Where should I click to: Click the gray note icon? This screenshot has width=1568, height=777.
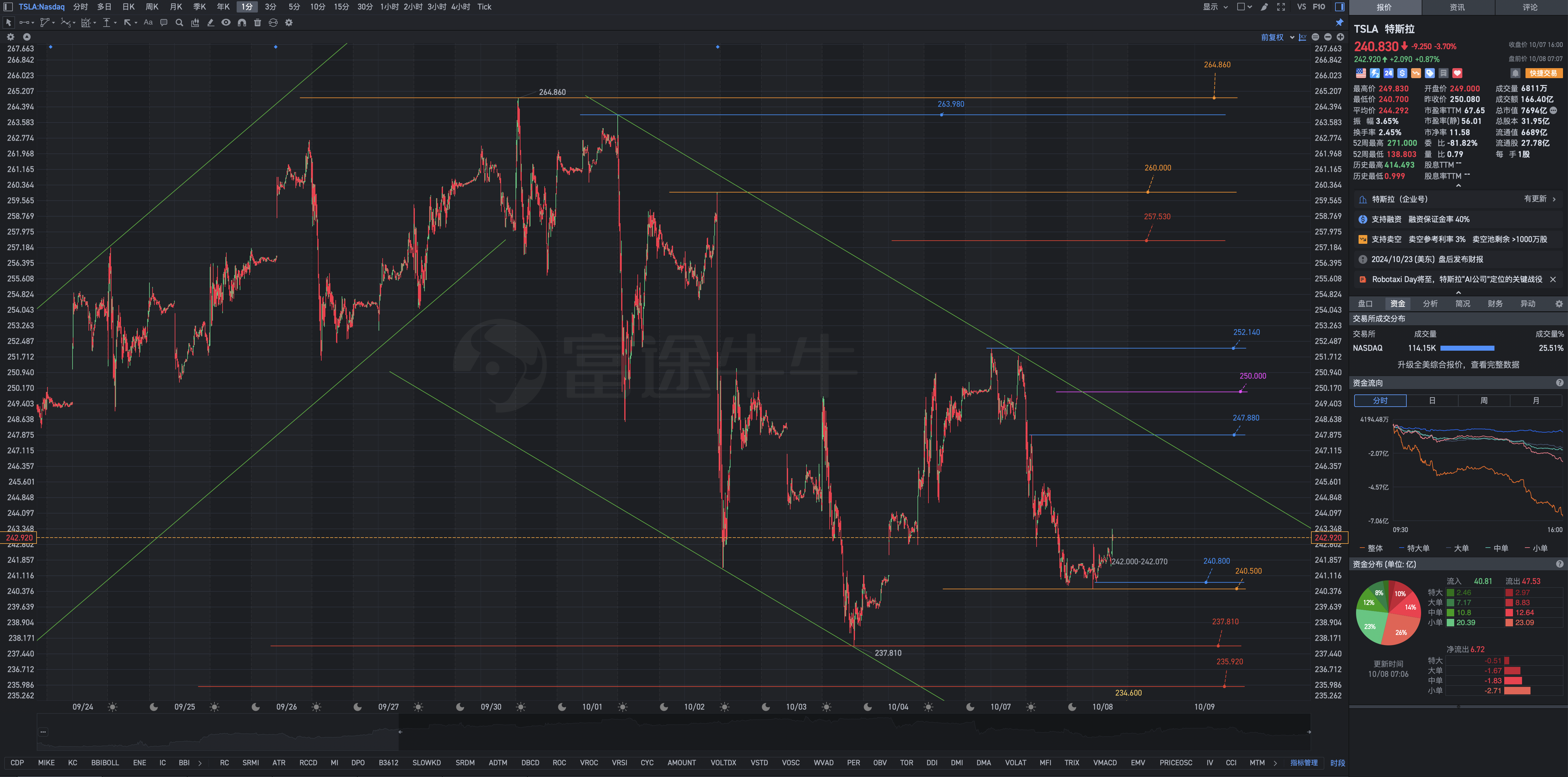click(1443, 73)
